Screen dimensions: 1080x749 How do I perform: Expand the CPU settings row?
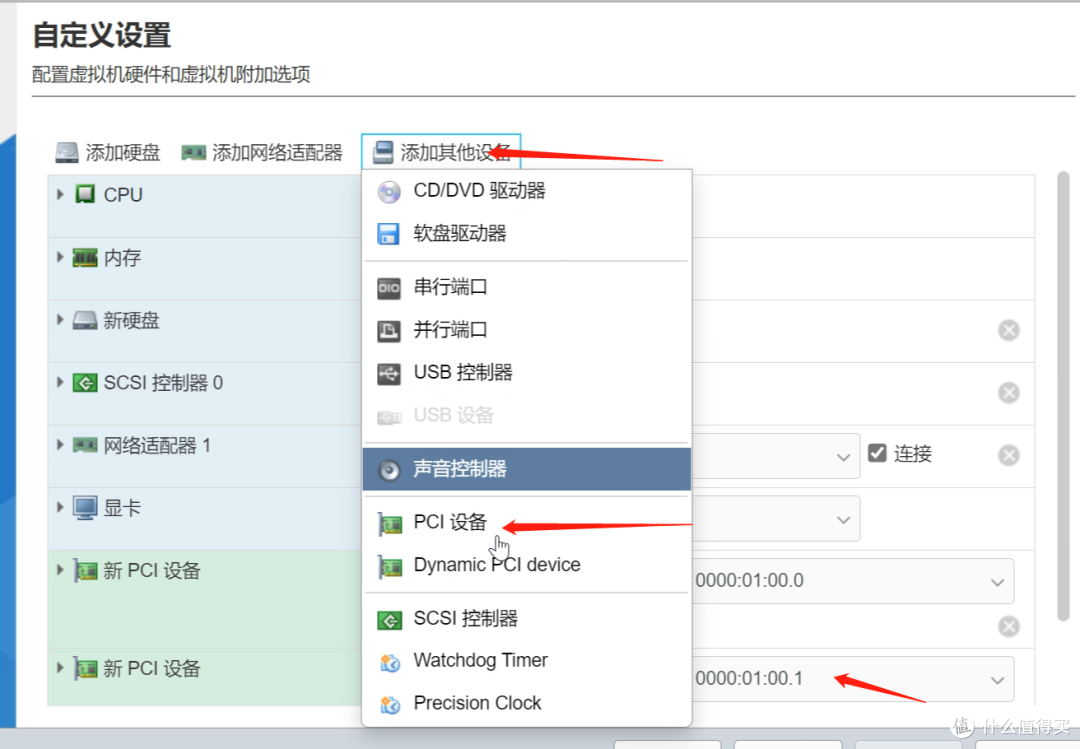(x=60, y=194)
